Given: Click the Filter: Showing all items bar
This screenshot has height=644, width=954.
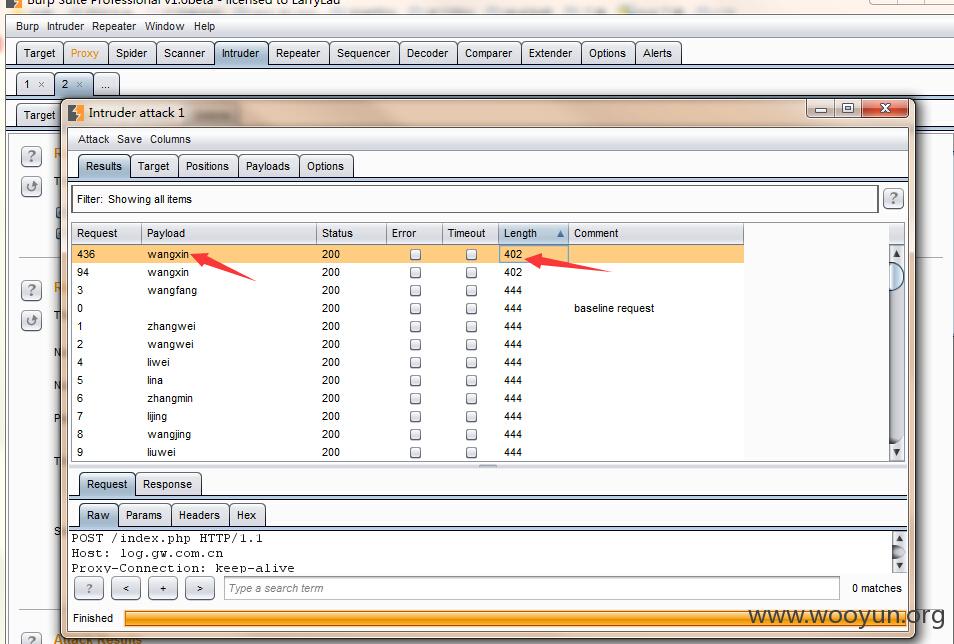Looking at the screenshot, I should (475, 199).
